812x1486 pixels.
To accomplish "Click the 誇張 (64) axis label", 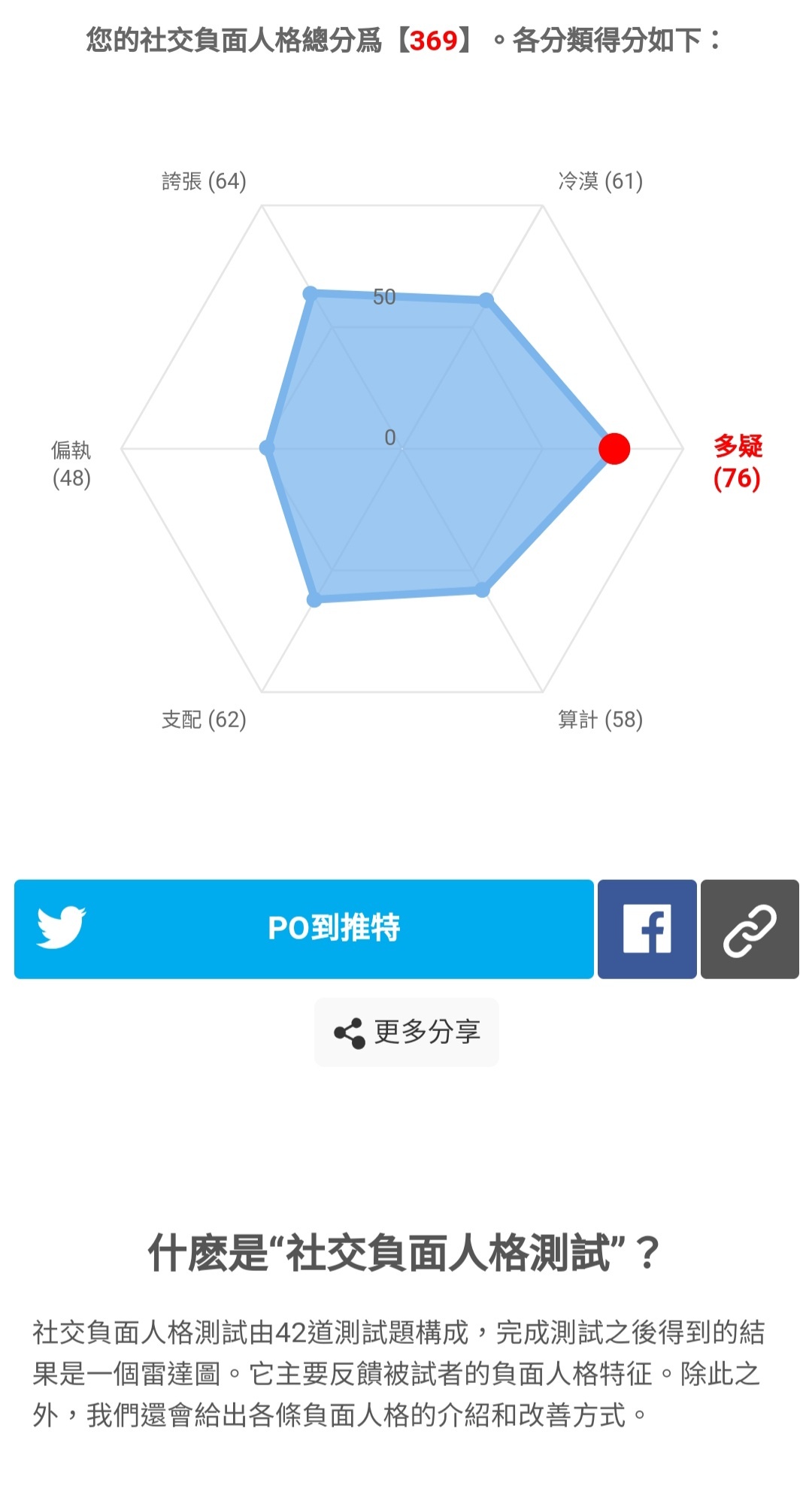I will [x=204, y=181].
